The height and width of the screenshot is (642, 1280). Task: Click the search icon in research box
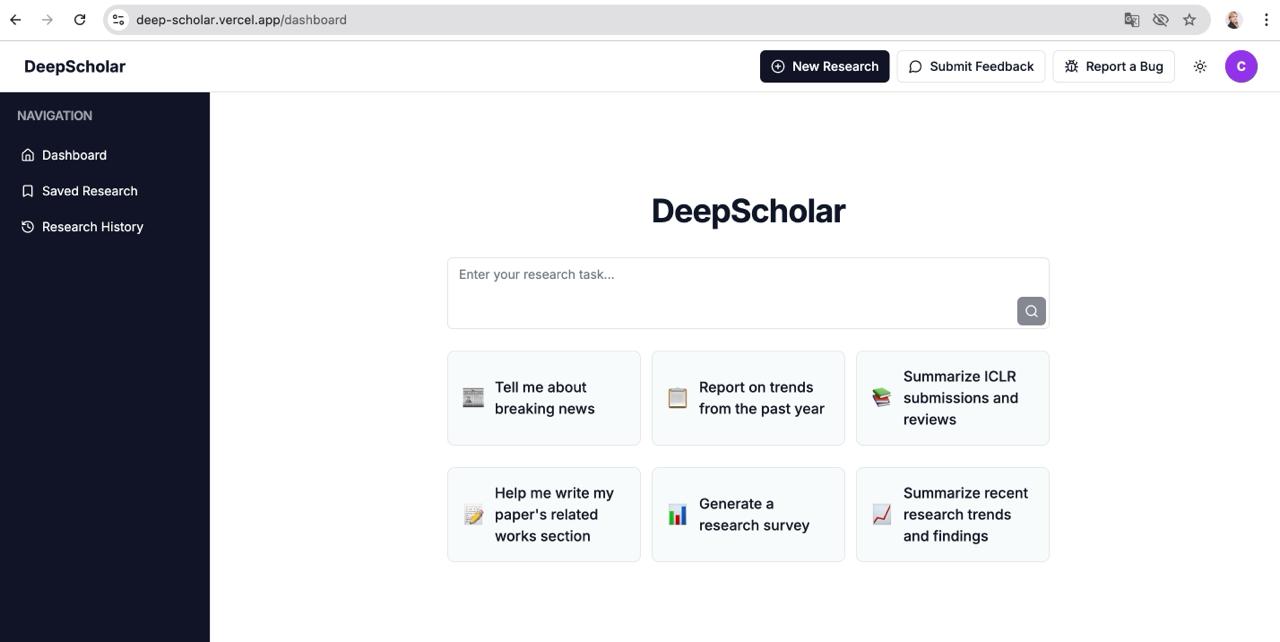pos(1031,311)
